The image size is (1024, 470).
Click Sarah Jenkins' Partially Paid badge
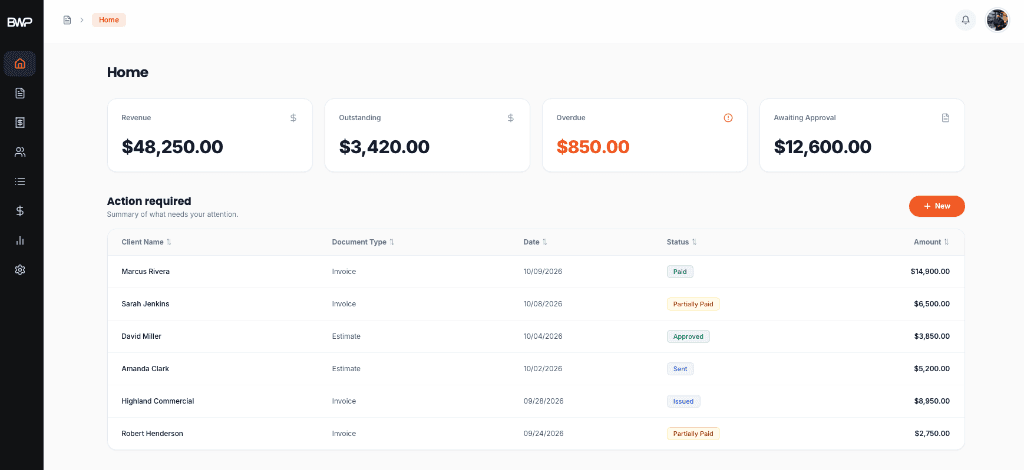click(693, 304)
